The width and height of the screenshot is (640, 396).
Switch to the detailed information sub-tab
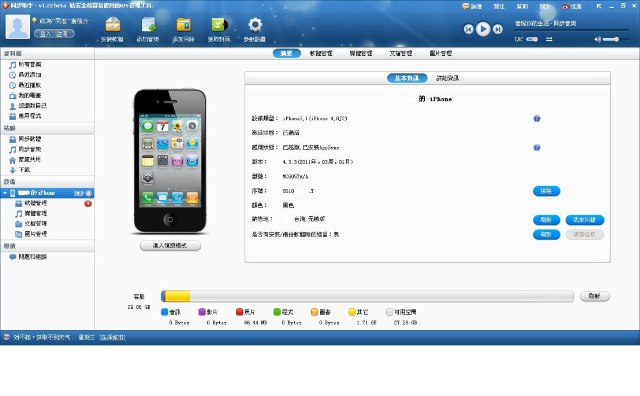click(x=447, y=78)
